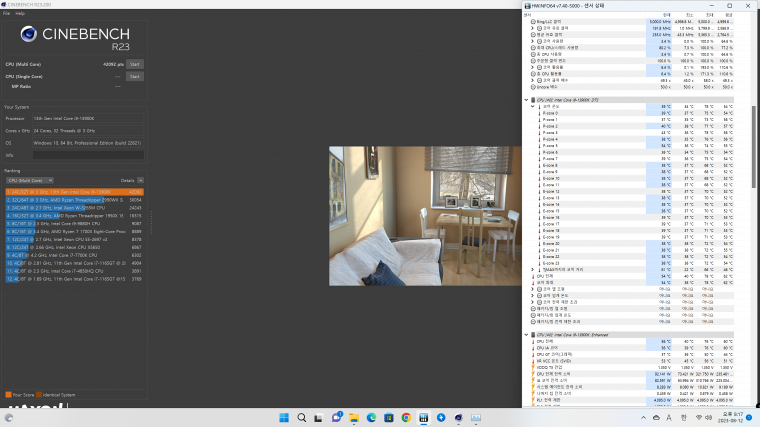Expand the core critical temperature row
Image resolution: width=760 pixels, height=427 pixels.
[x=533, y=296]
